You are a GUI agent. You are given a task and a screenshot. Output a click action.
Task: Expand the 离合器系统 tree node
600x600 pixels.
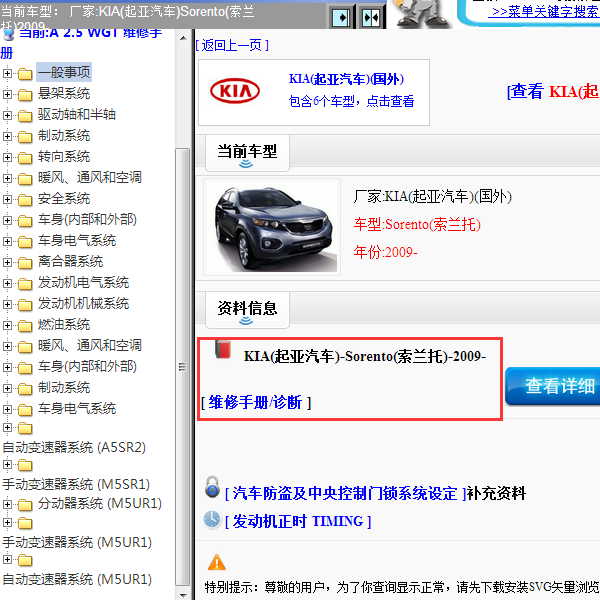tap(7, 262)
